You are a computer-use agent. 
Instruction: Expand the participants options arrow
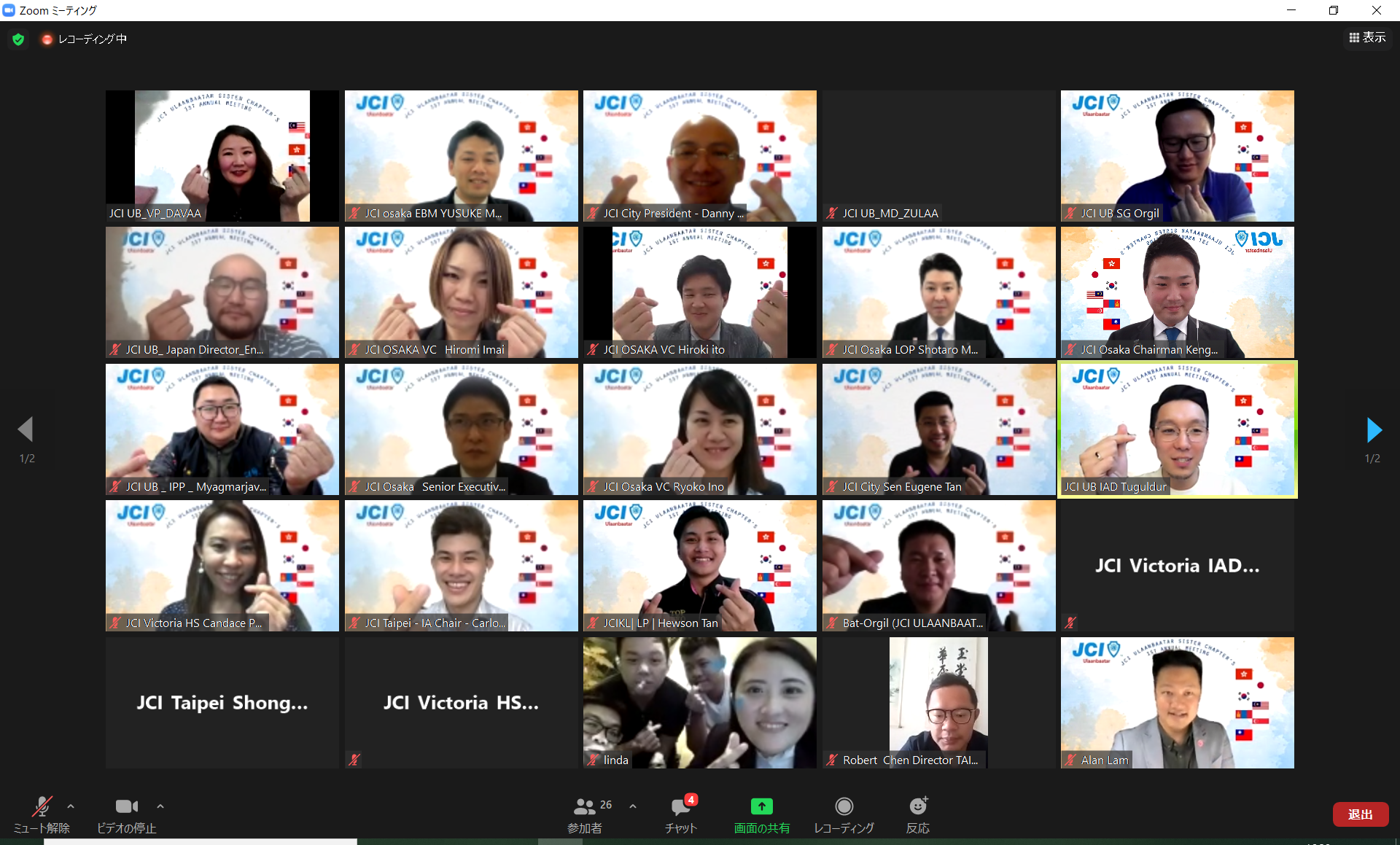633,806
